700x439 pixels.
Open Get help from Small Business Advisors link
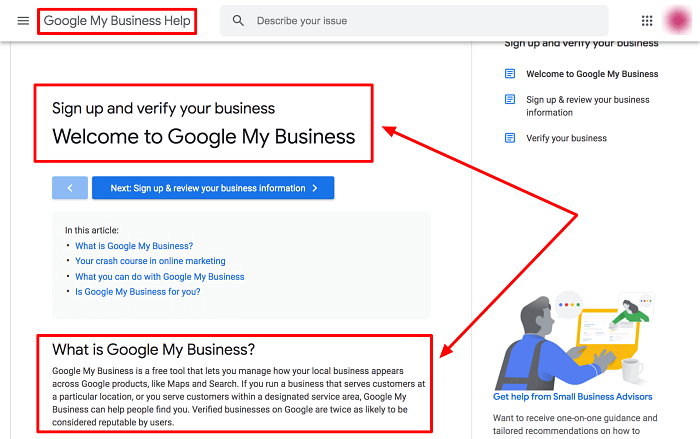click(x=572, y=397)
